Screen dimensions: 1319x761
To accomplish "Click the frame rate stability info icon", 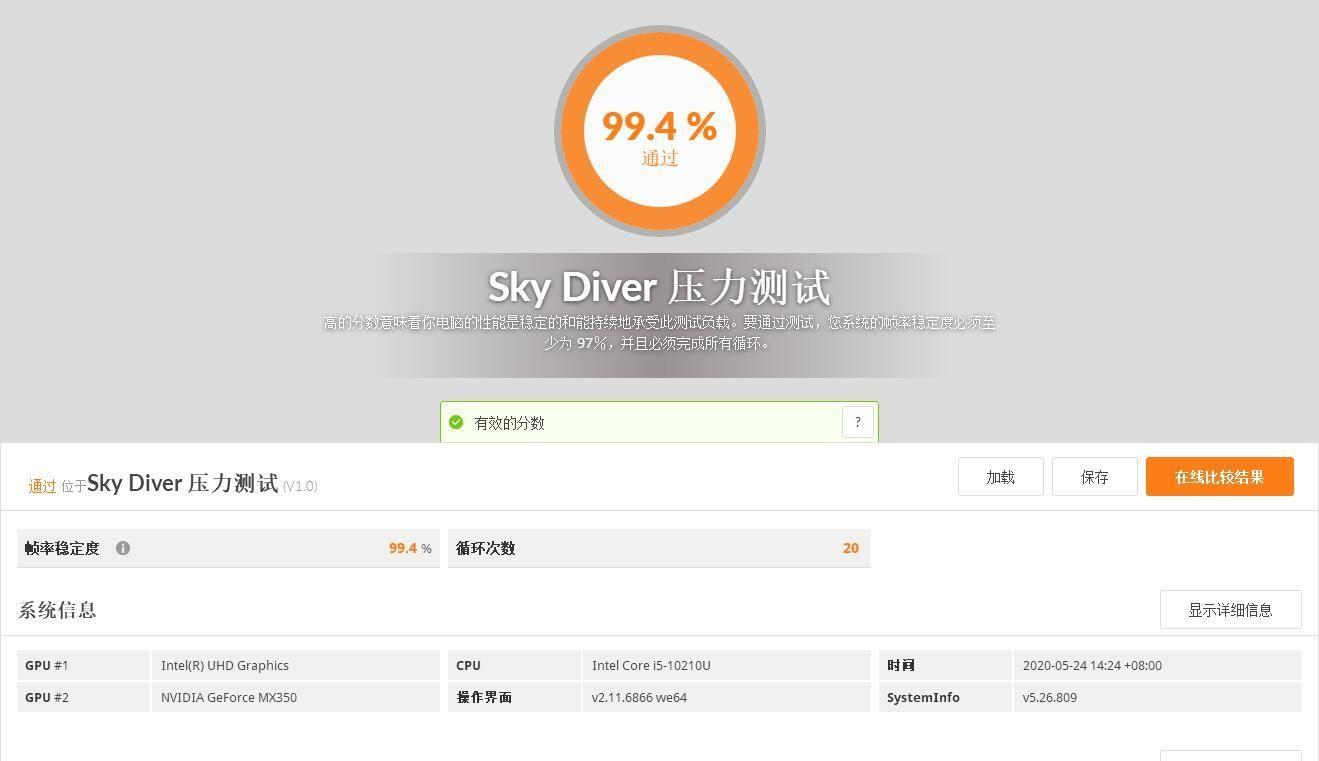I will point(123,548).
